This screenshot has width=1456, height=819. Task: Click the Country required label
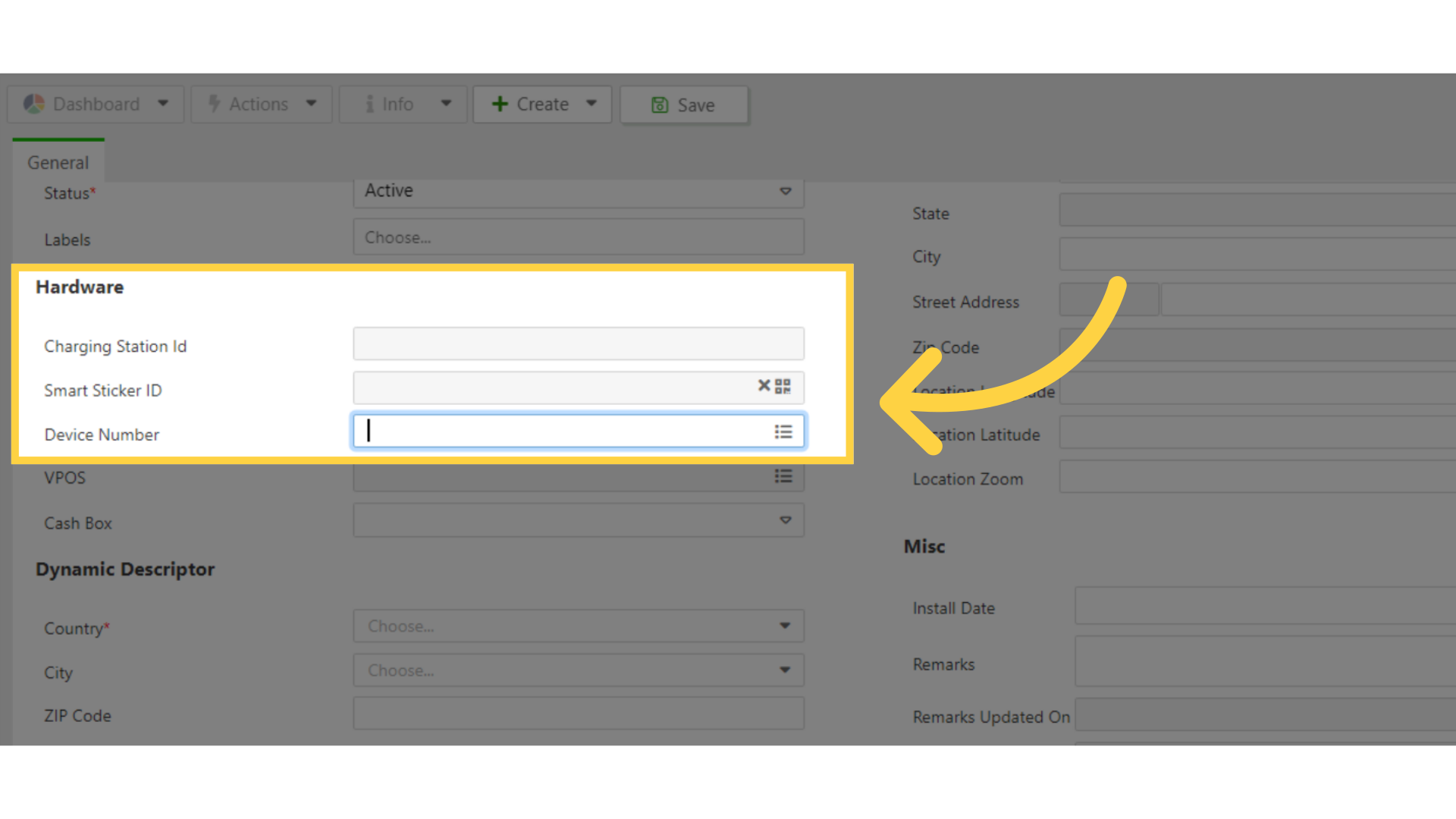(x=77, y=629)
